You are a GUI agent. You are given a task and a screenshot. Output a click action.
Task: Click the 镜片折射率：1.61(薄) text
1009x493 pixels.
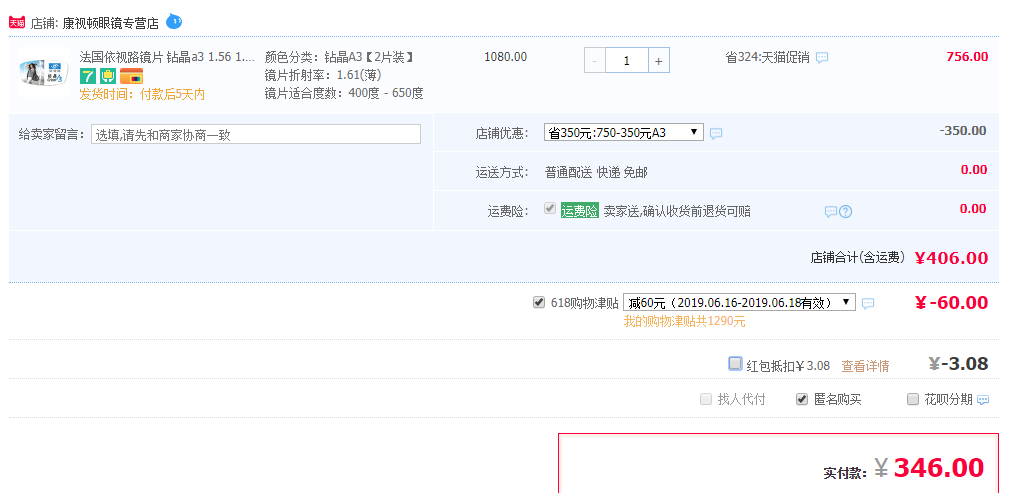[x=323, y=75]
